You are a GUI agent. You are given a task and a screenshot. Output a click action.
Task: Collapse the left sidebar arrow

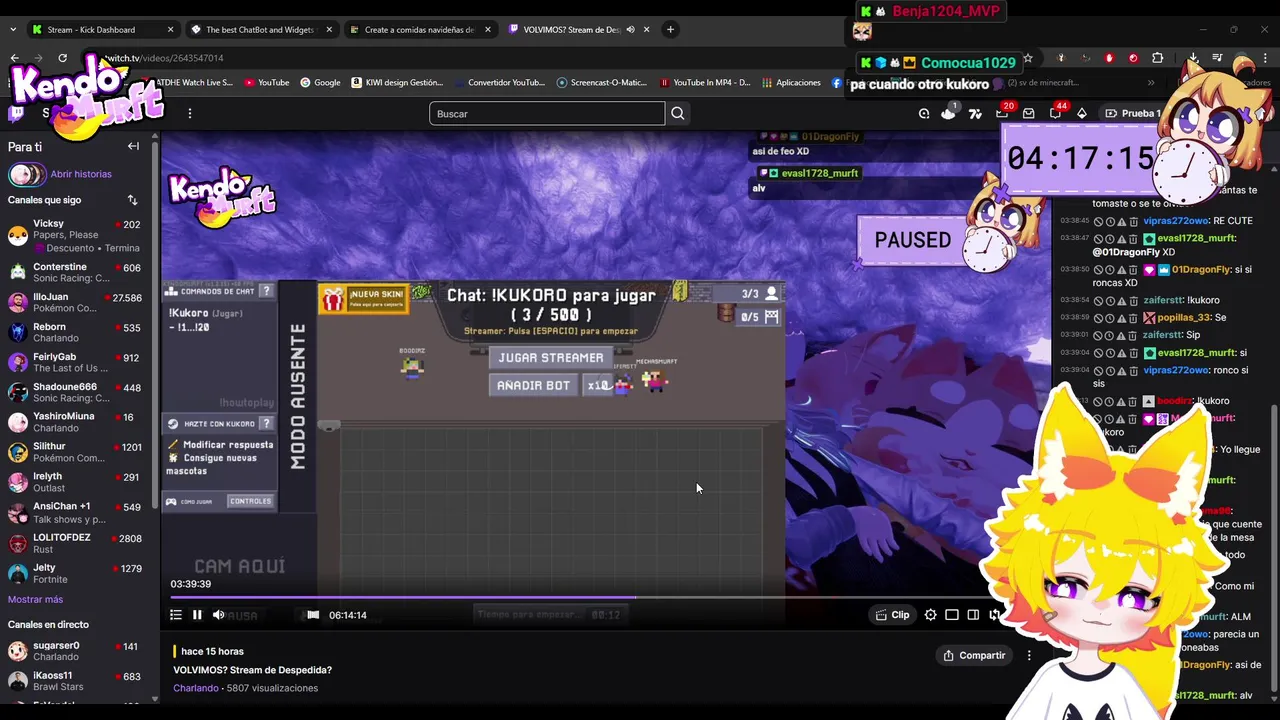(133, 146)
